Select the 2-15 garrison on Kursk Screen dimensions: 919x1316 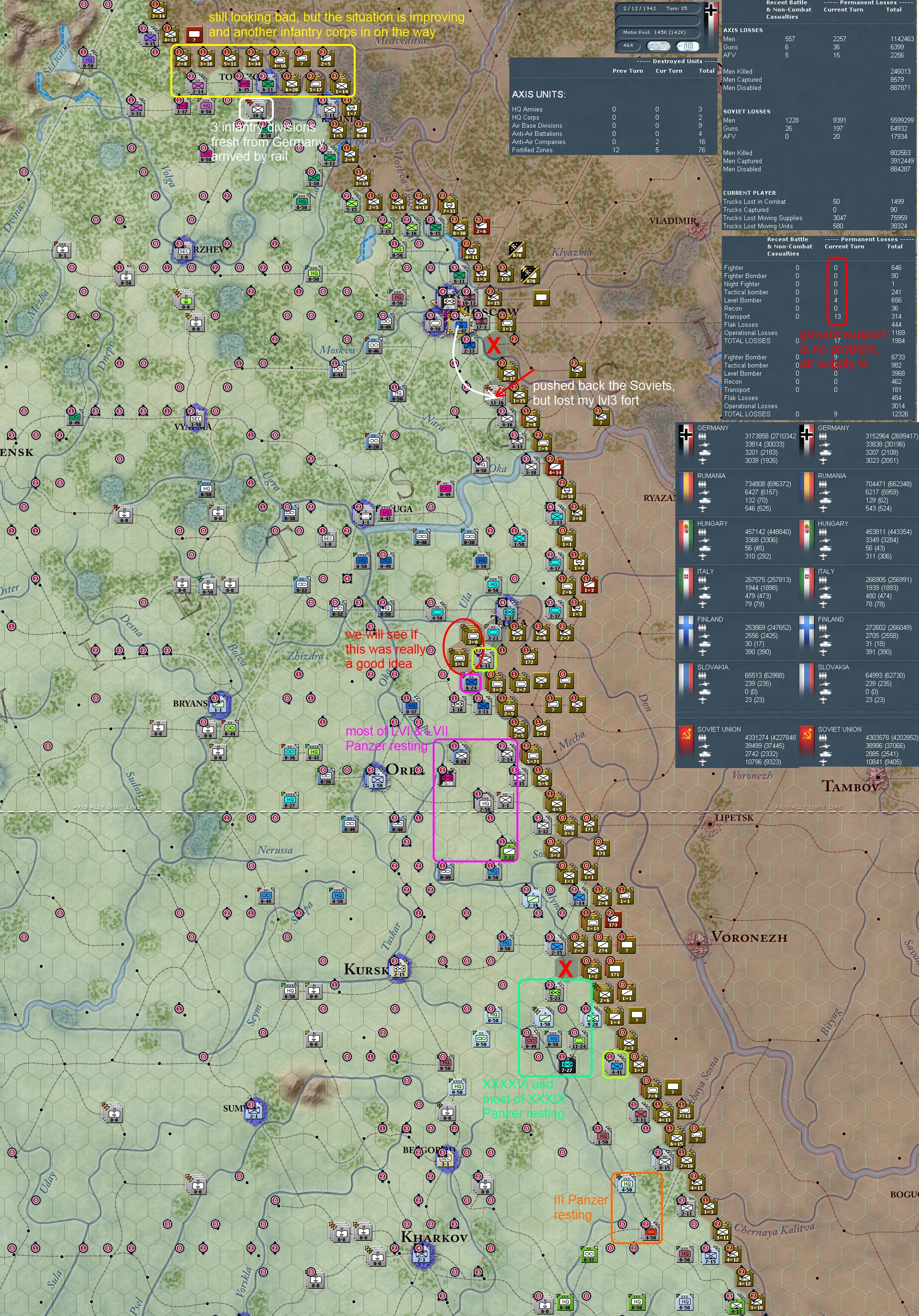tap(399, 969)
